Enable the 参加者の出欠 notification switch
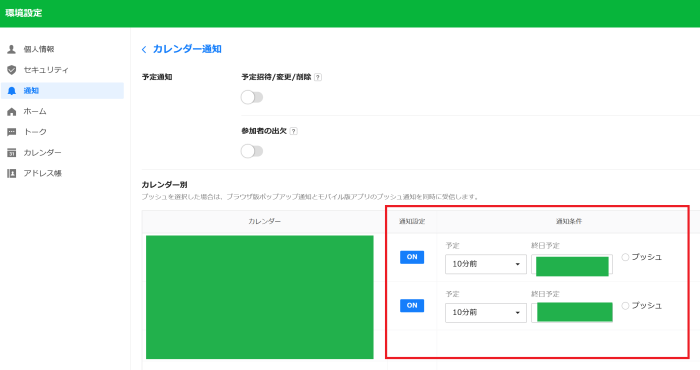 click(x=252, y=151)
